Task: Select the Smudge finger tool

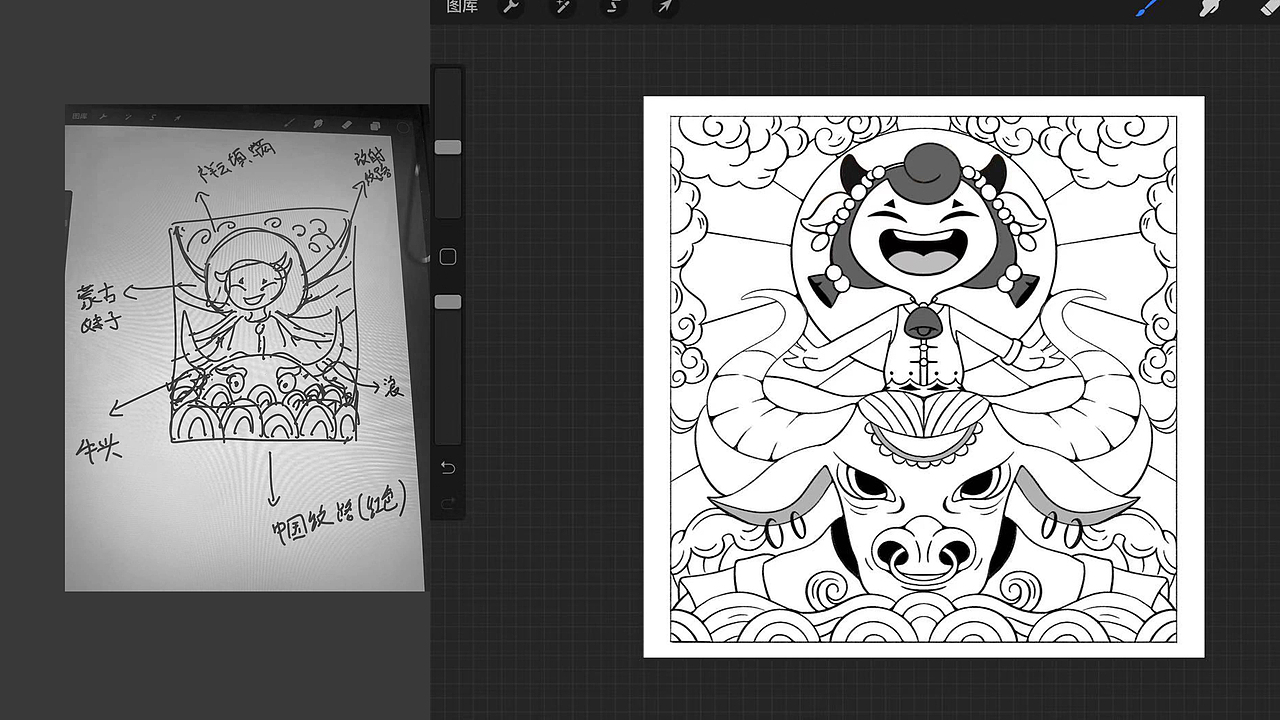Action: pos(1210,7)
